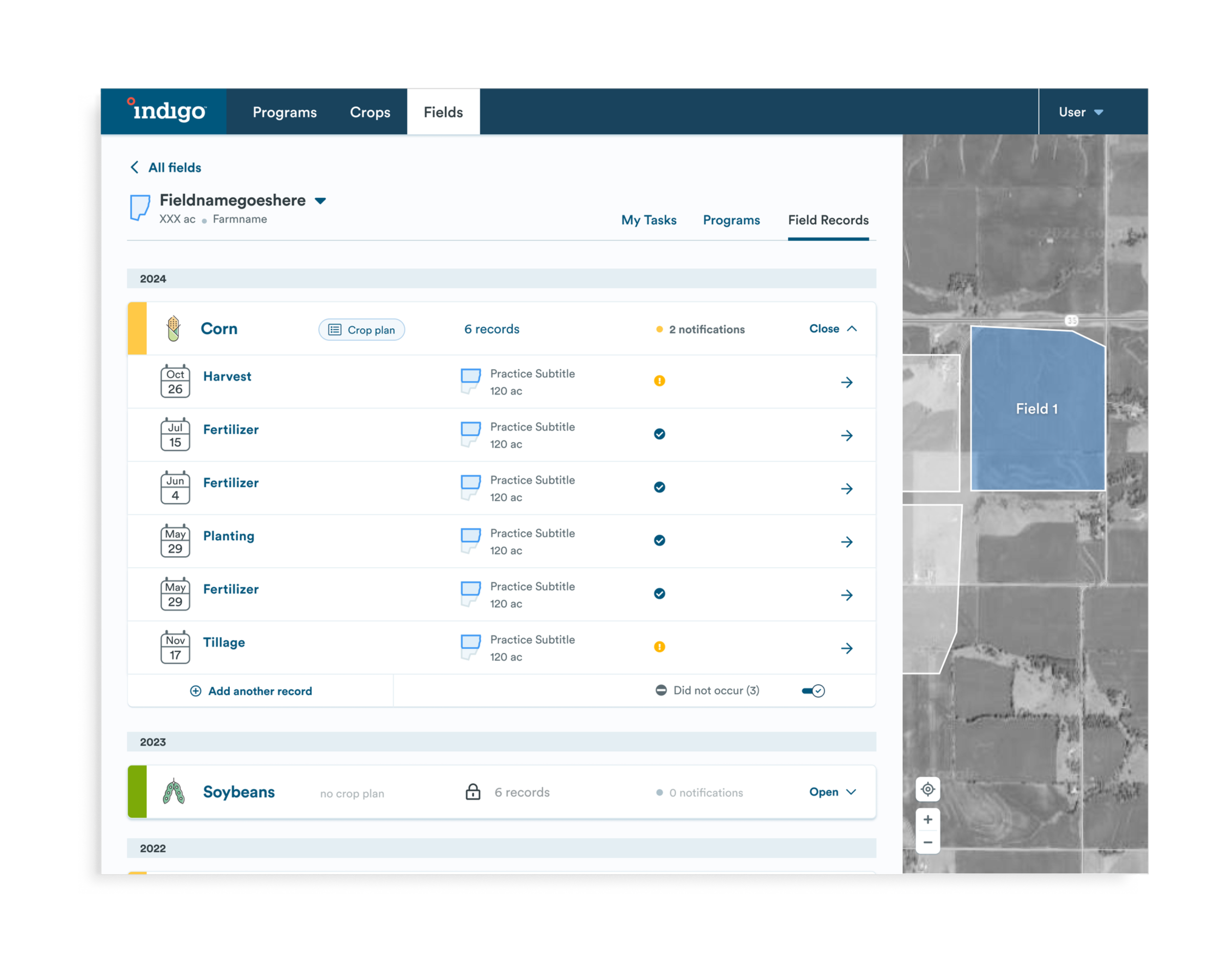Click the Corn yellow color bar
This screenshot has height=977, width=1232.
[x=137, y=328]
